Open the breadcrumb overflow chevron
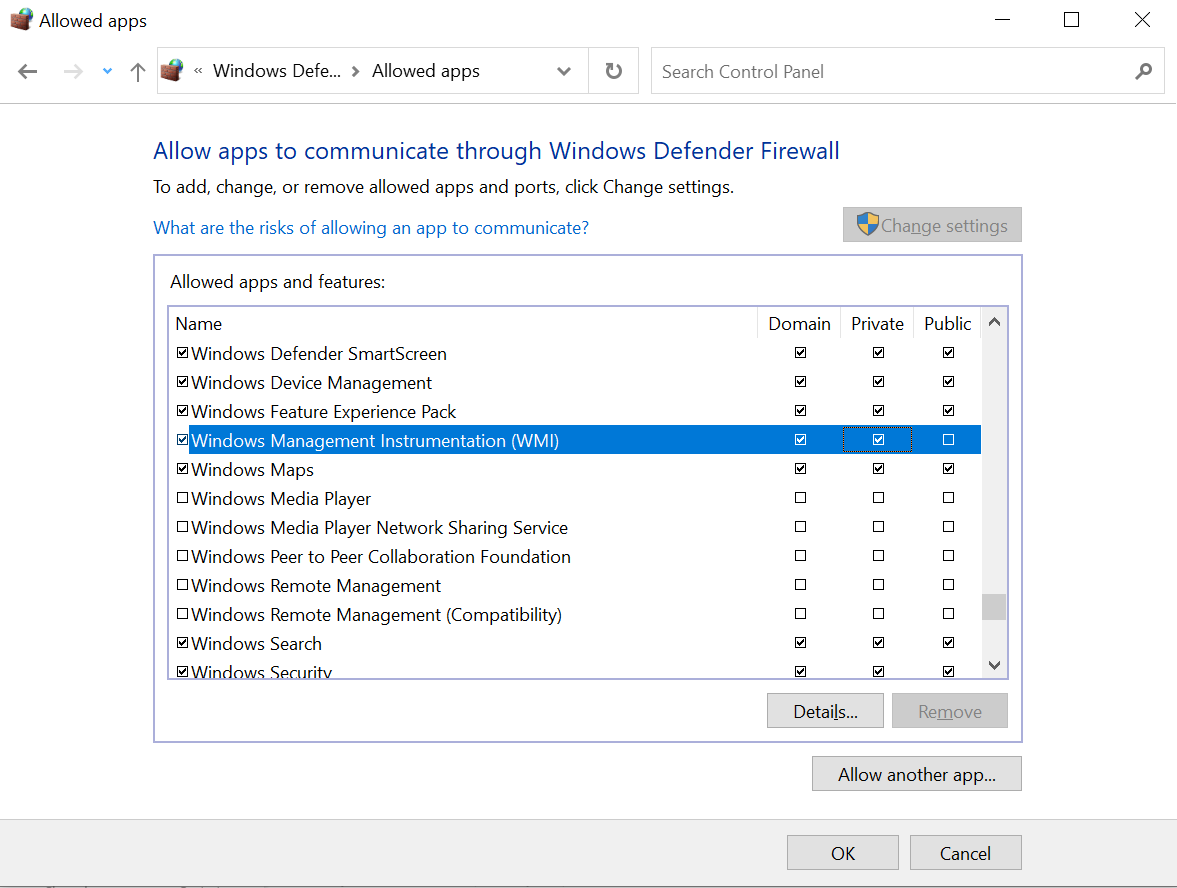 point(198,71)
